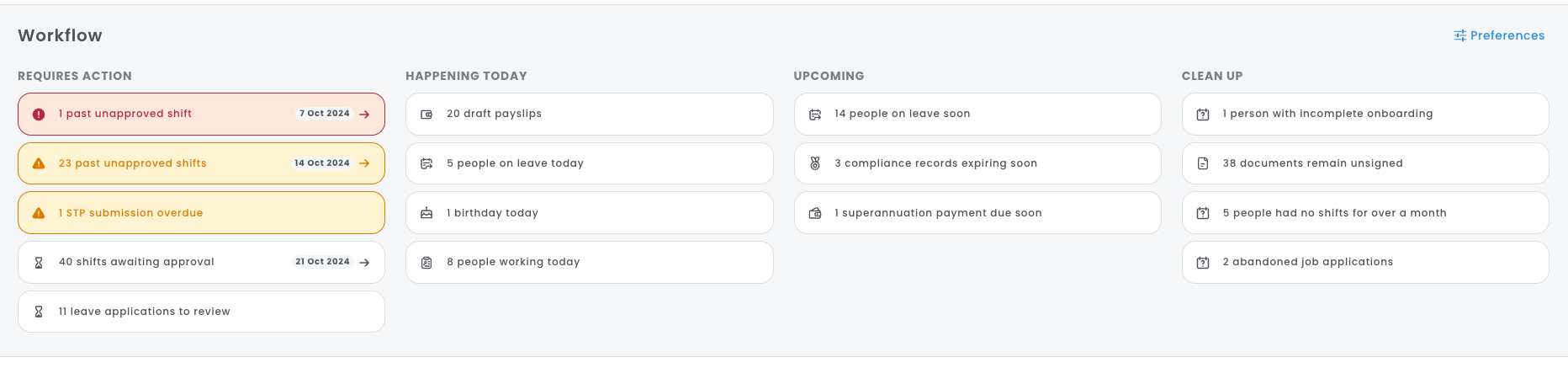Open the Preferences link
The width and height of the screenshot is (1568, 368).
1507,35
